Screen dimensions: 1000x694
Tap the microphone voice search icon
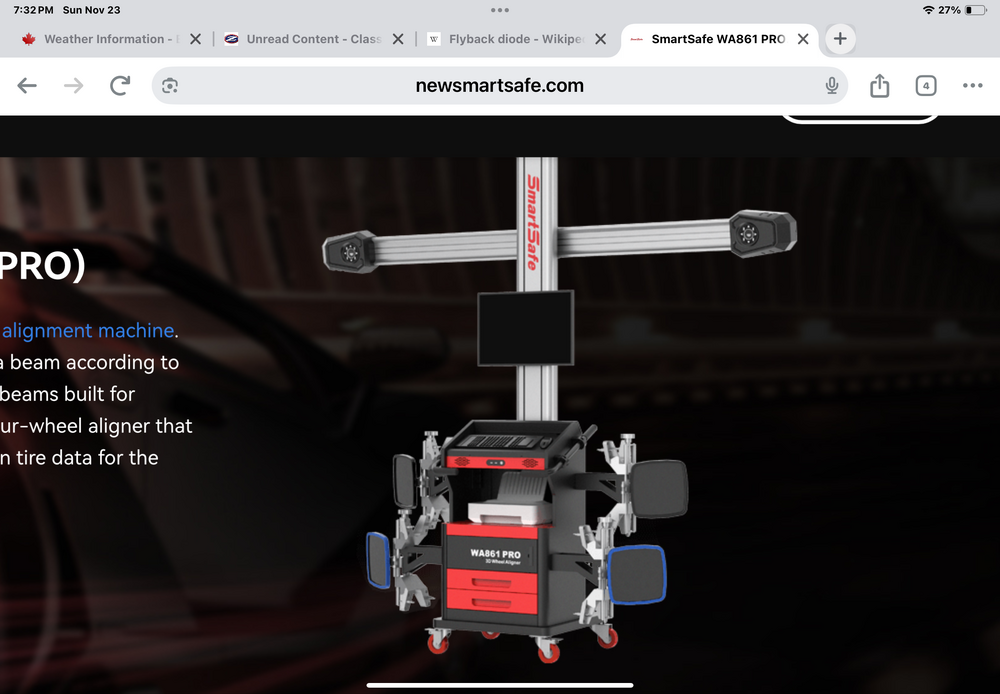(x=831, y=86)
